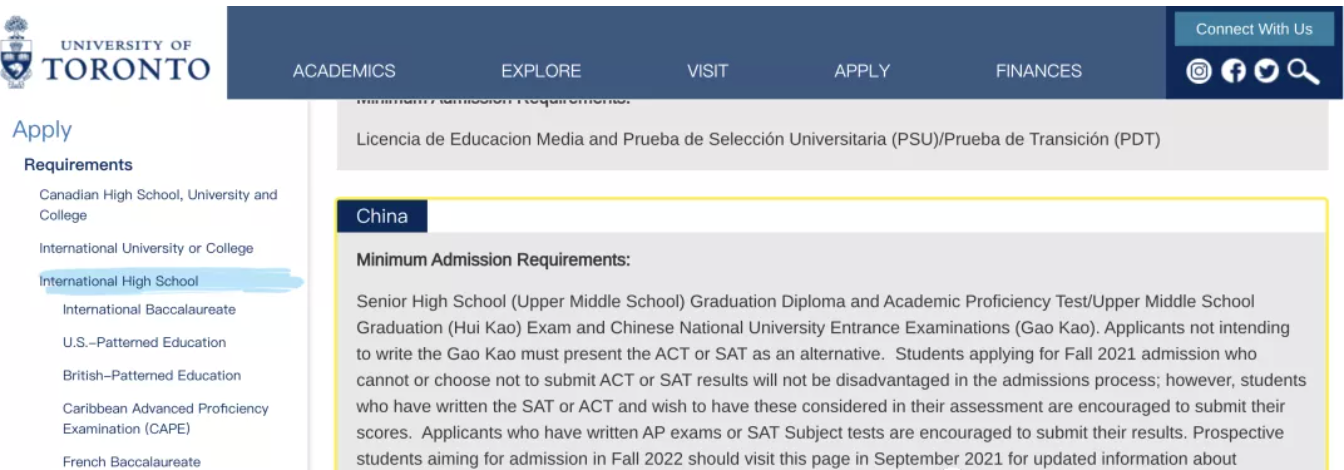Open the Academics menu
Image resolution: width=1344 pixels, height=470 pixels.
(x=344, y=71)
